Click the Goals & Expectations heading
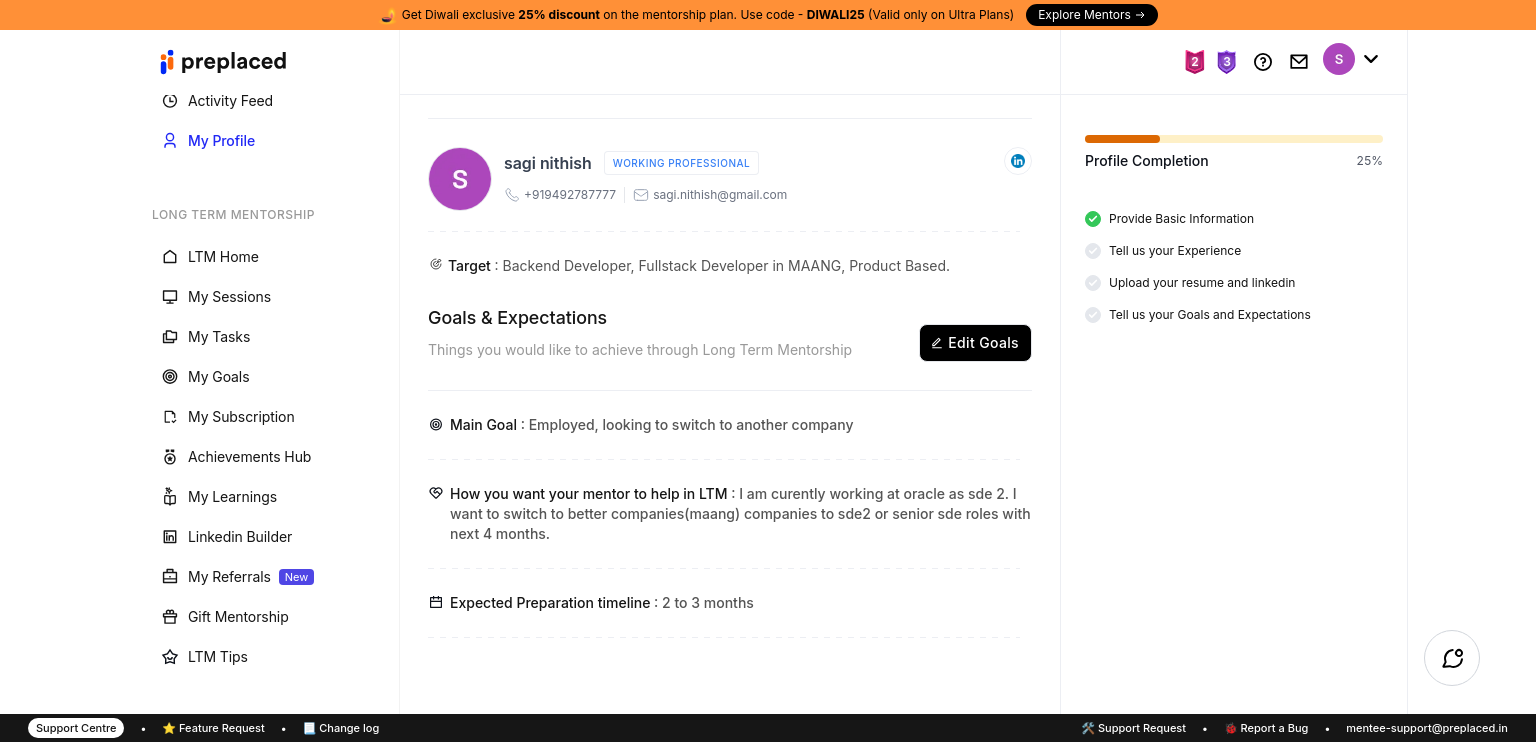 (x=517, y=318)
